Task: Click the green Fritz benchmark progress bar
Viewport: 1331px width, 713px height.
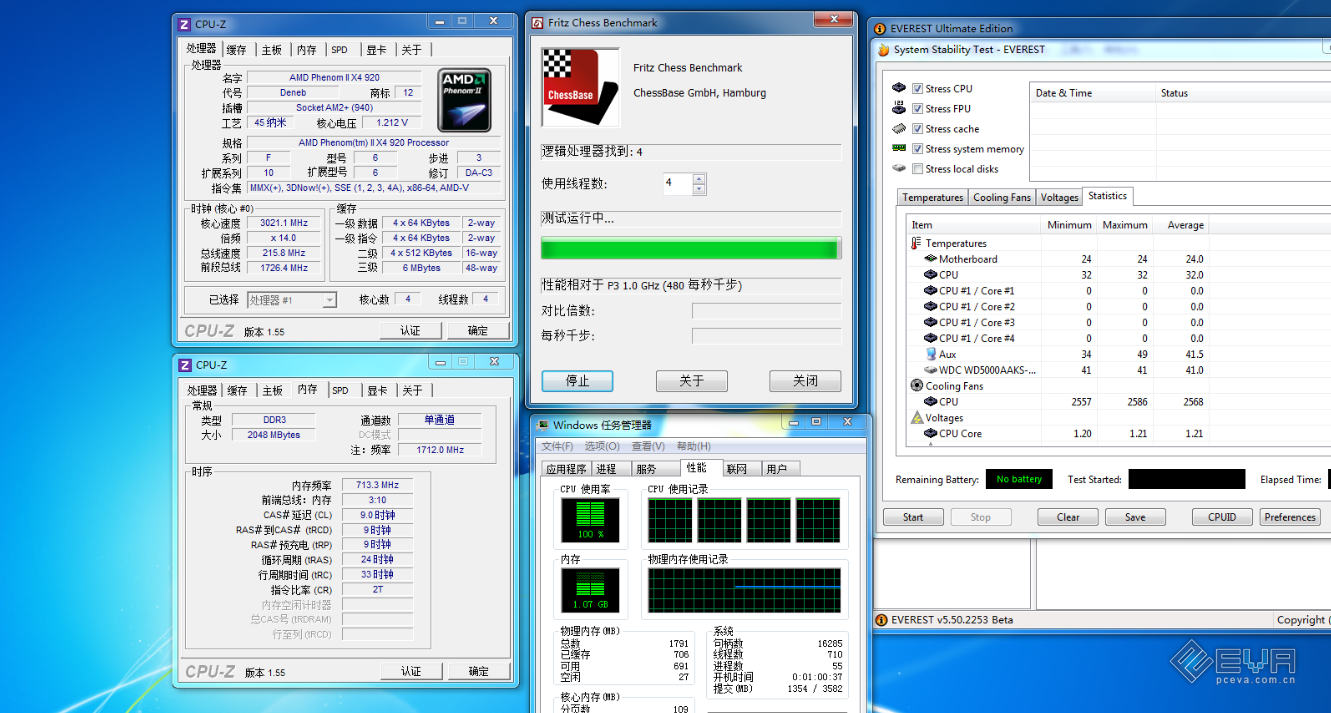Action: point(691,248)
